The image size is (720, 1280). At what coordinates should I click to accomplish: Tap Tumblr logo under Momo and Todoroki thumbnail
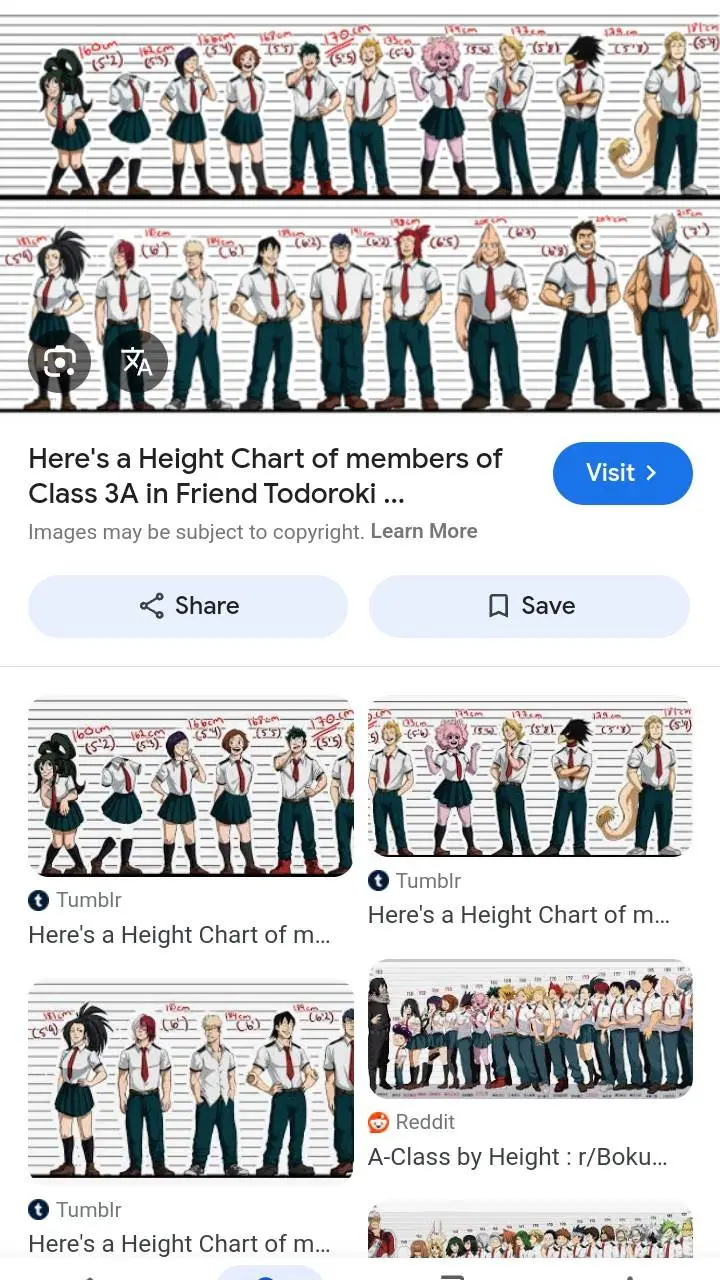(38, 1210)
